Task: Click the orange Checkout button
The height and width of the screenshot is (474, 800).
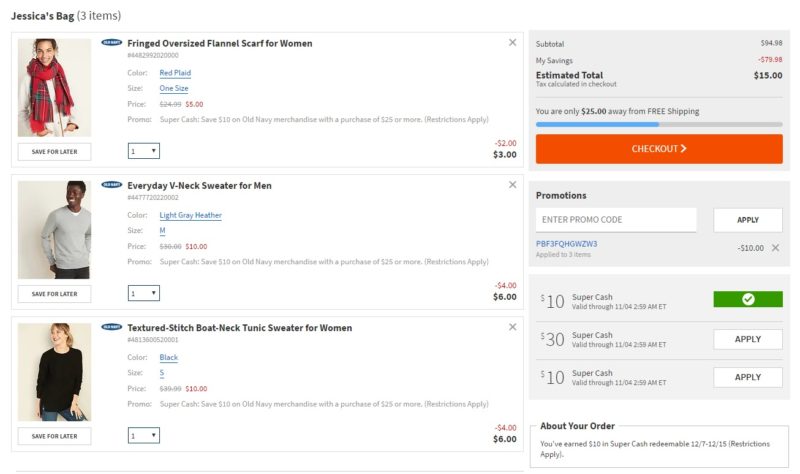Action: click(x=659, y=149)
